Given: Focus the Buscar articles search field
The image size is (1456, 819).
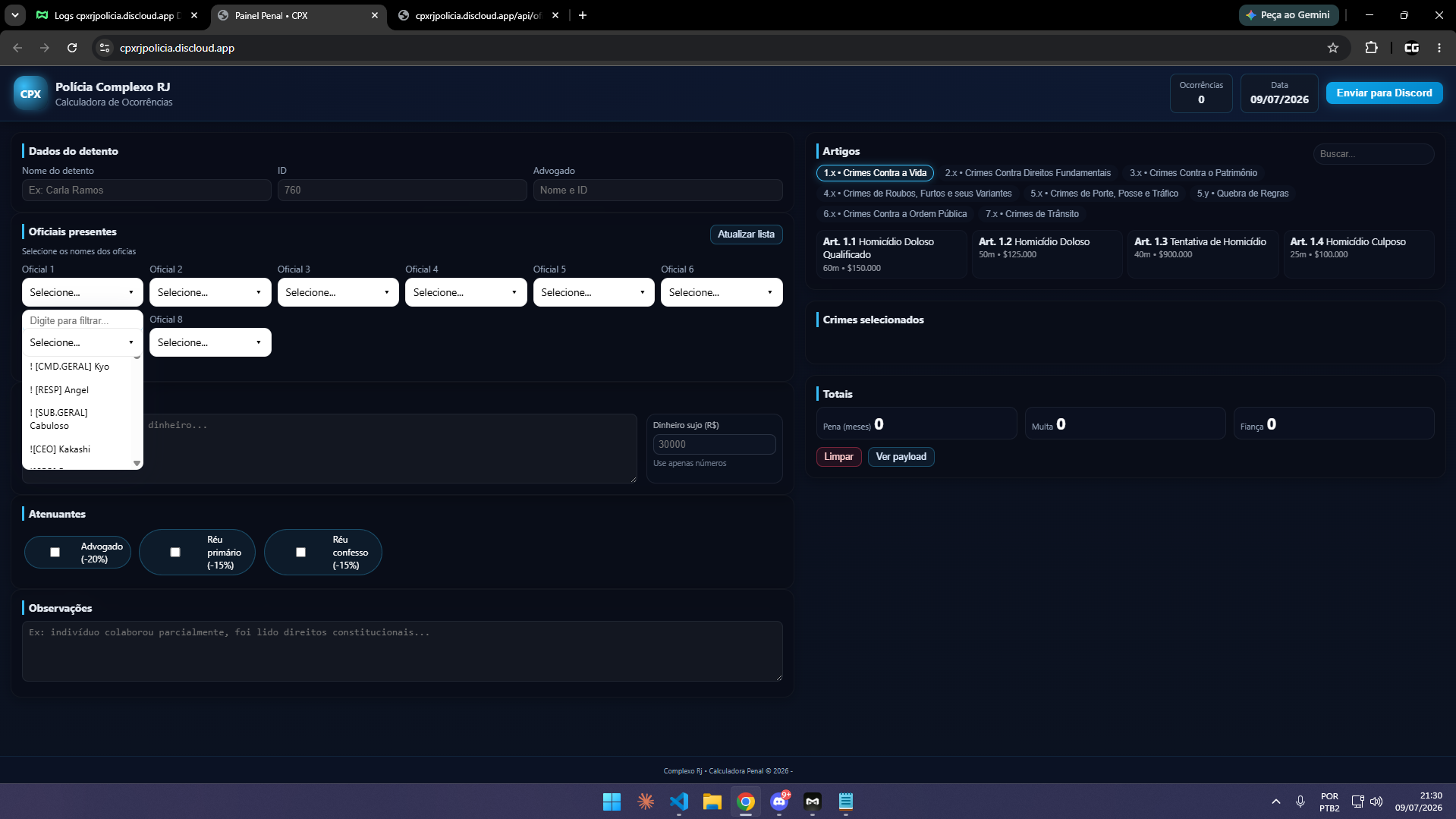Looking at the screenshot, I should [x=1373, y=154].
